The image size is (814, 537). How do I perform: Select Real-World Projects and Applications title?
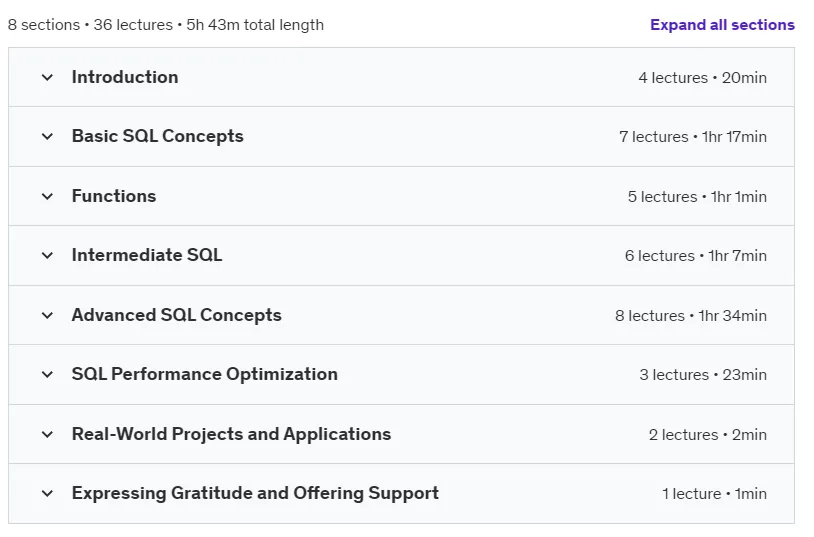(x=231, y=434)
